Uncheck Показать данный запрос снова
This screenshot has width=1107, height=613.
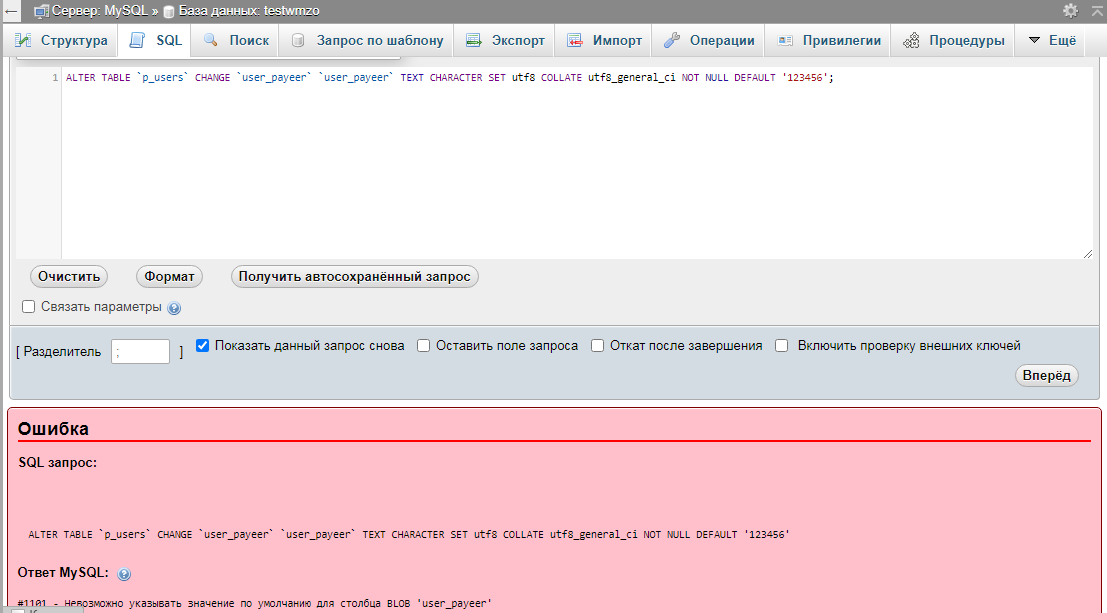tap(203, 346)
